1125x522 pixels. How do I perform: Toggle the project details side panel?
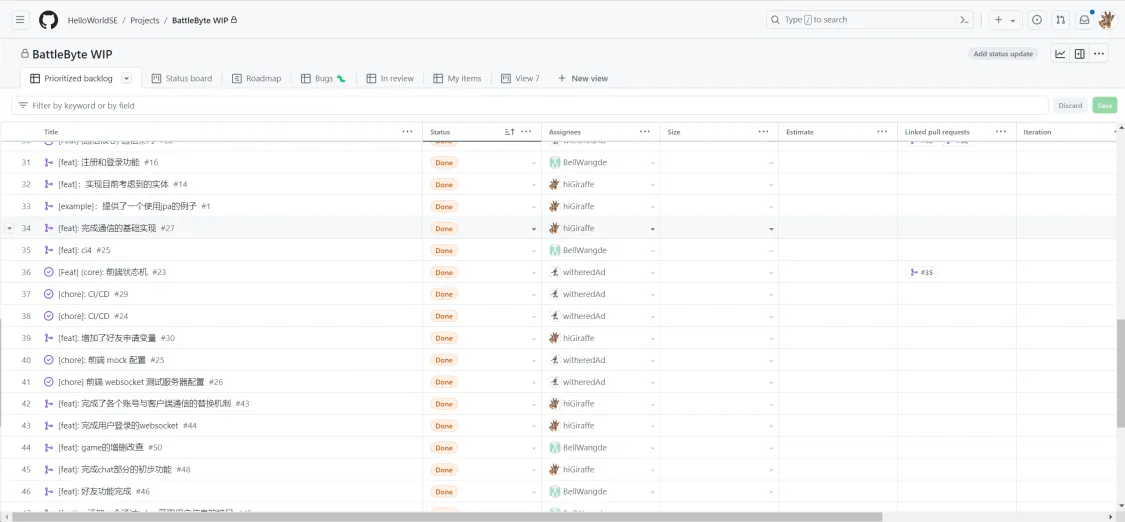(x=1080, y=54)
